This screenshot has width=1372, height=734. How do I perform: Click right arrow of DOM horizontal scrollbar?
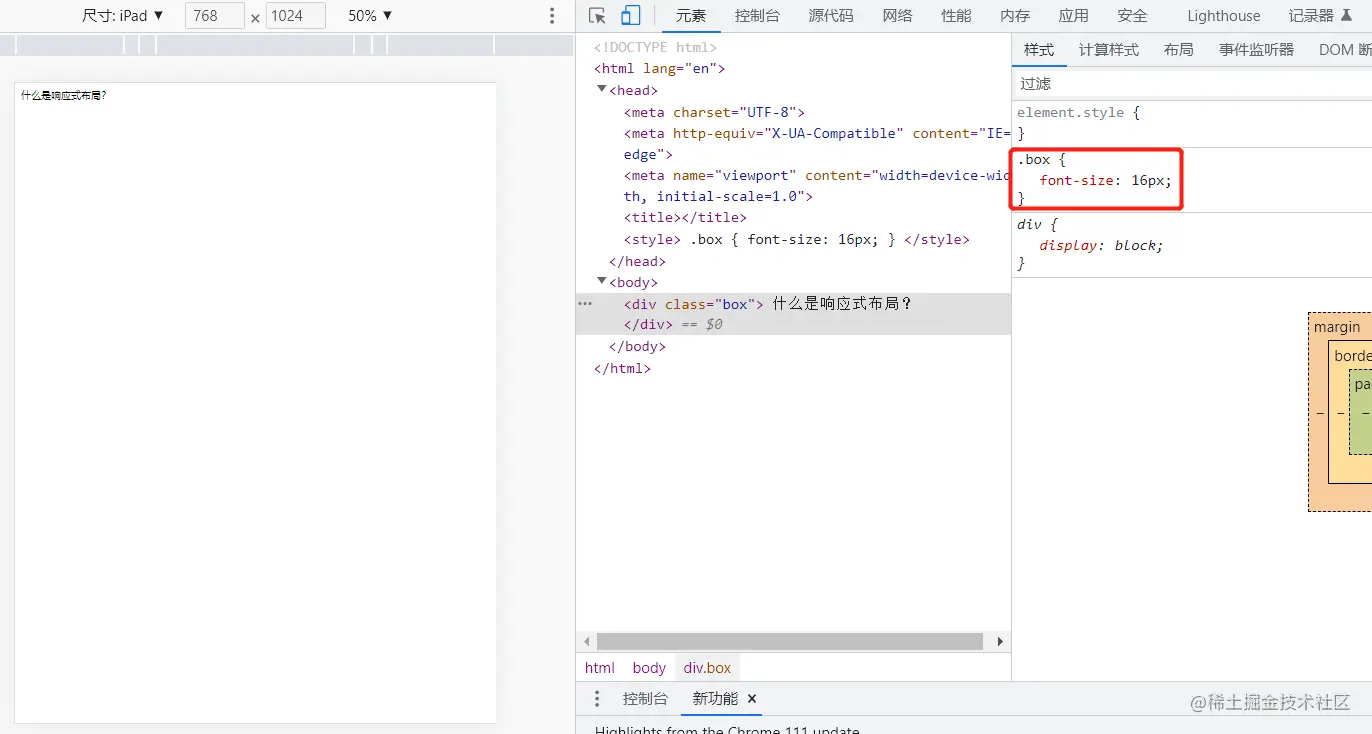[x=1000, y=641]
